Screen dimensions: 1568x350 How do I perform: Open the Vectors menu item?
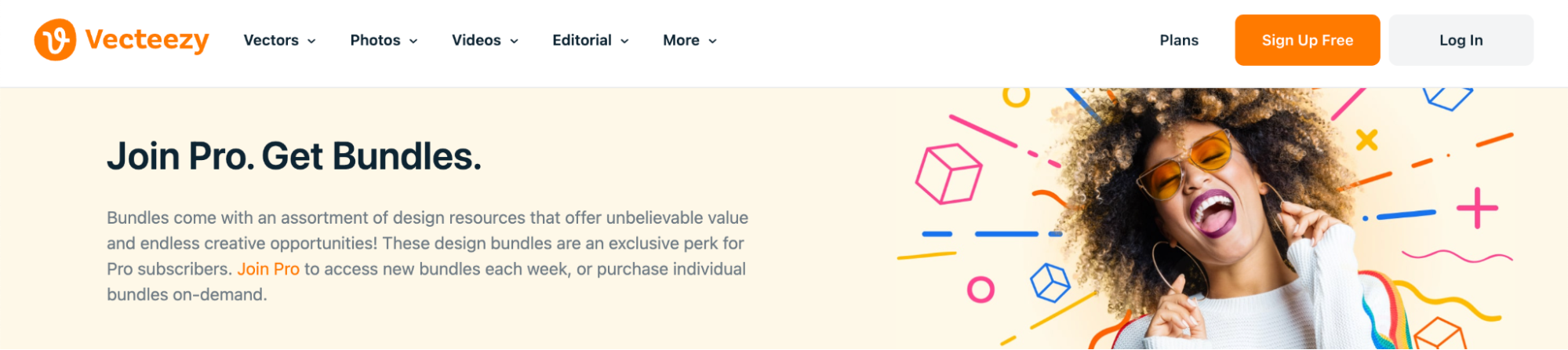click(271, 40)
